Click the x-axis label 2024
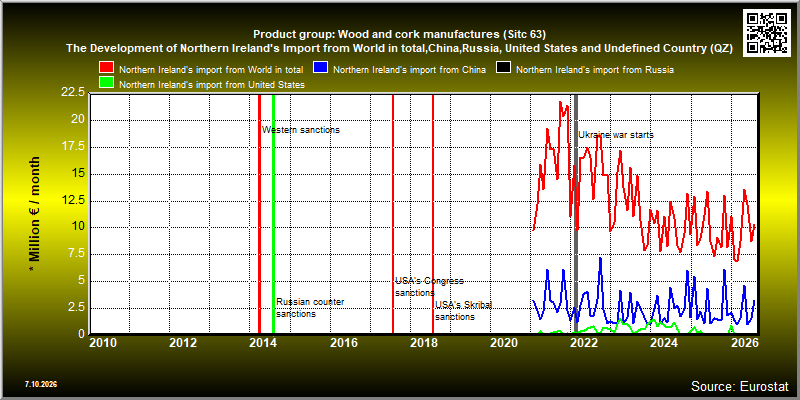The height and width of the screenshot is (400, 800). click(664, 343)
